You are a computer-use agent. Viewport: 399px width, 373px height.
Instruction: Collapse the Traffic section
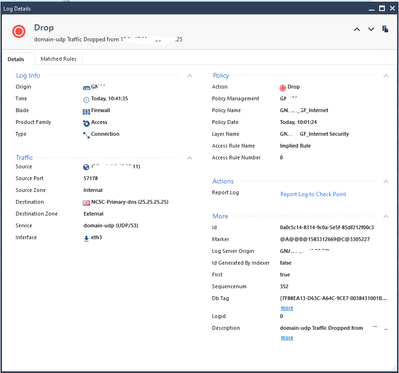190,158
